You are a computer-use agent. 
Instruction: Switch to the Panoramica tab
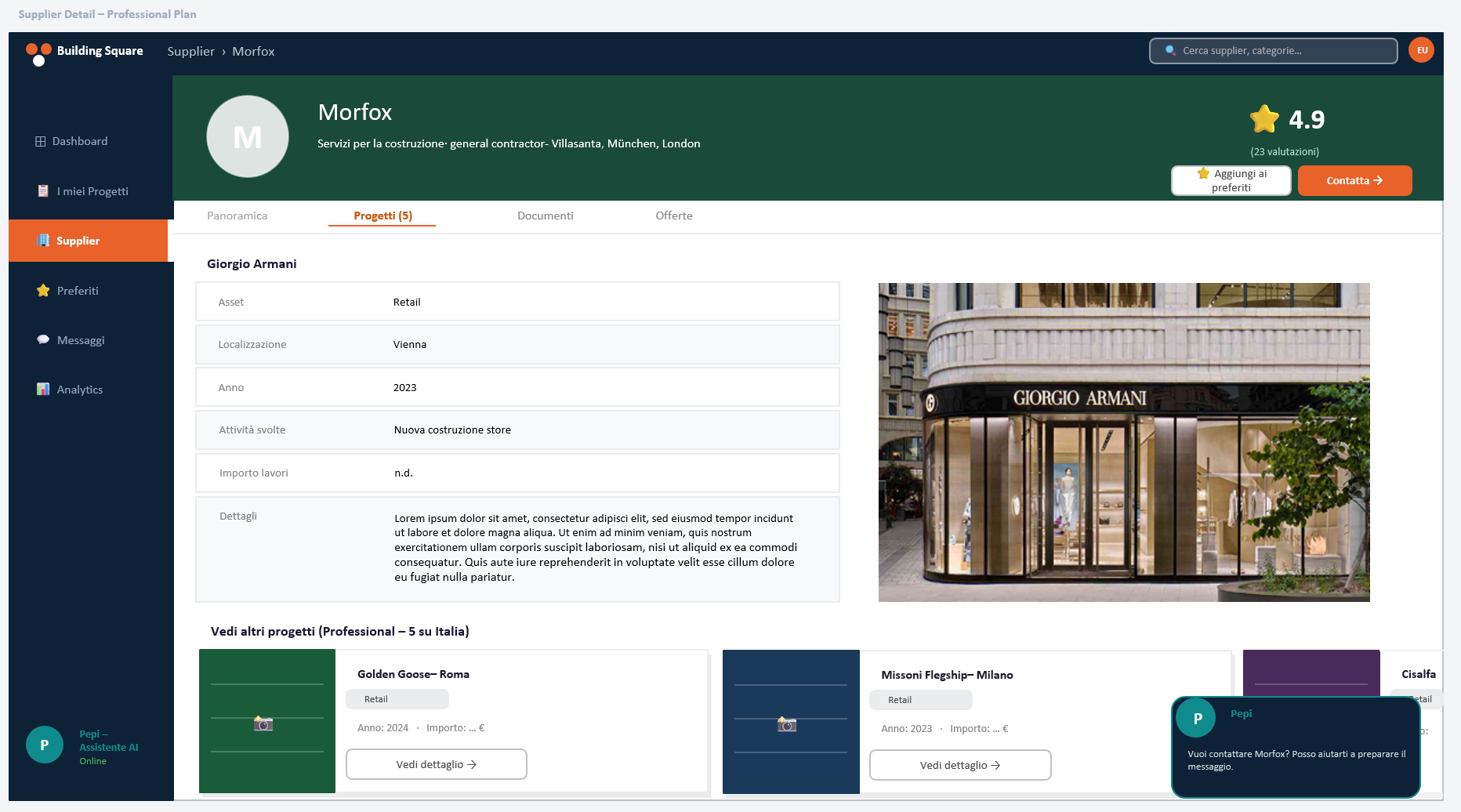(x=237, y=216)
